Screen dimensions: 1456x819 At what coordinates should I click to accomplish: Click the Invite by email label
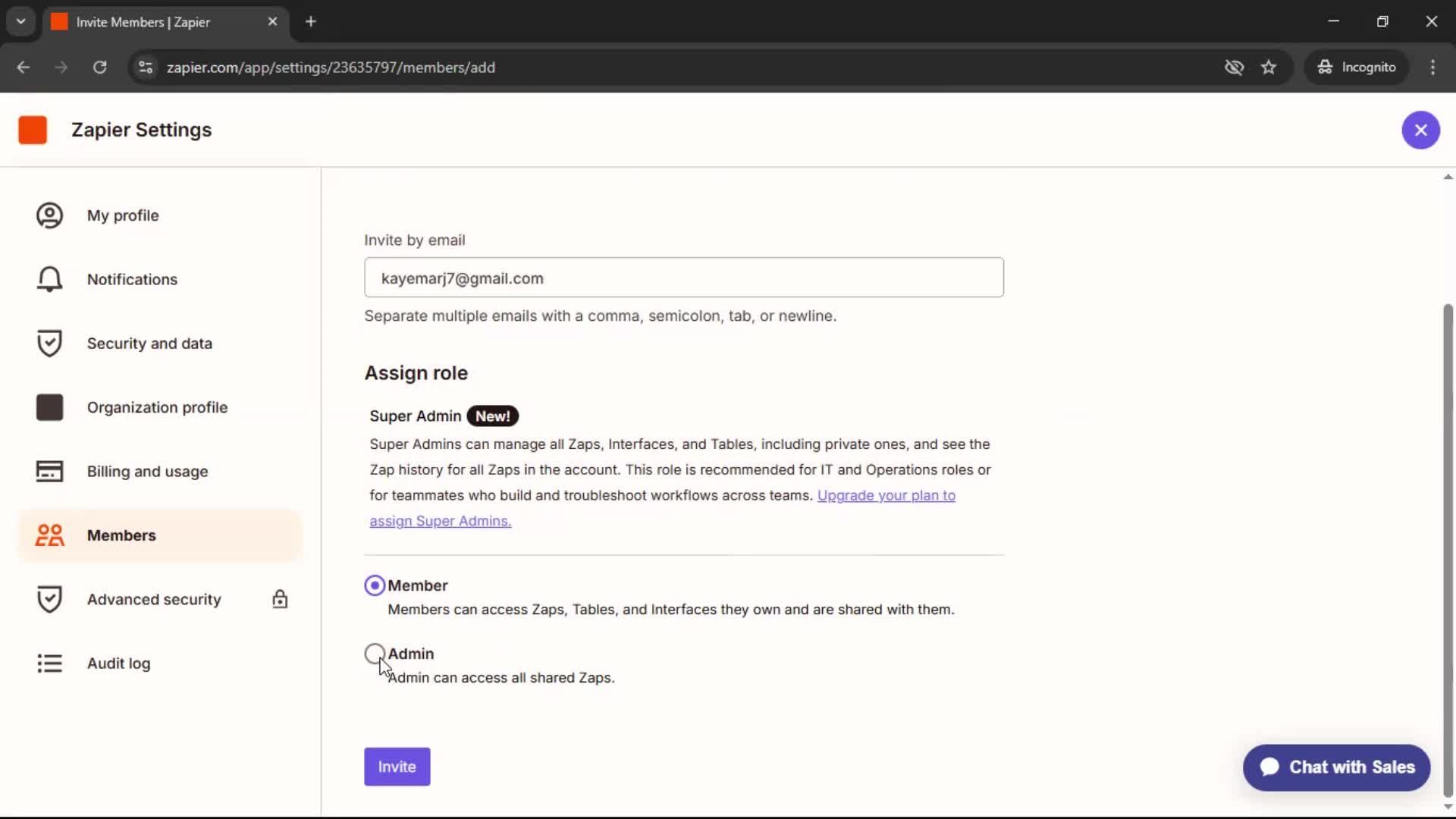415,240
